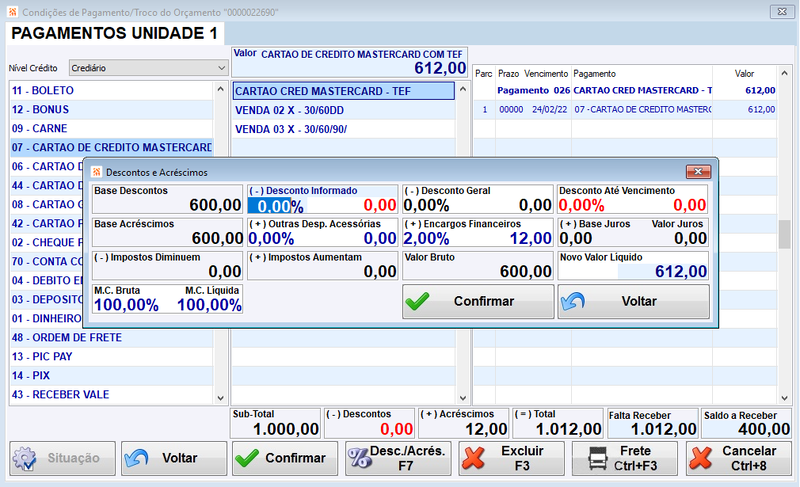The width and height of the screenshot is (800, 487).
Task: Click the blue return arrow on bottom Voltar
Action: point(136,458)
